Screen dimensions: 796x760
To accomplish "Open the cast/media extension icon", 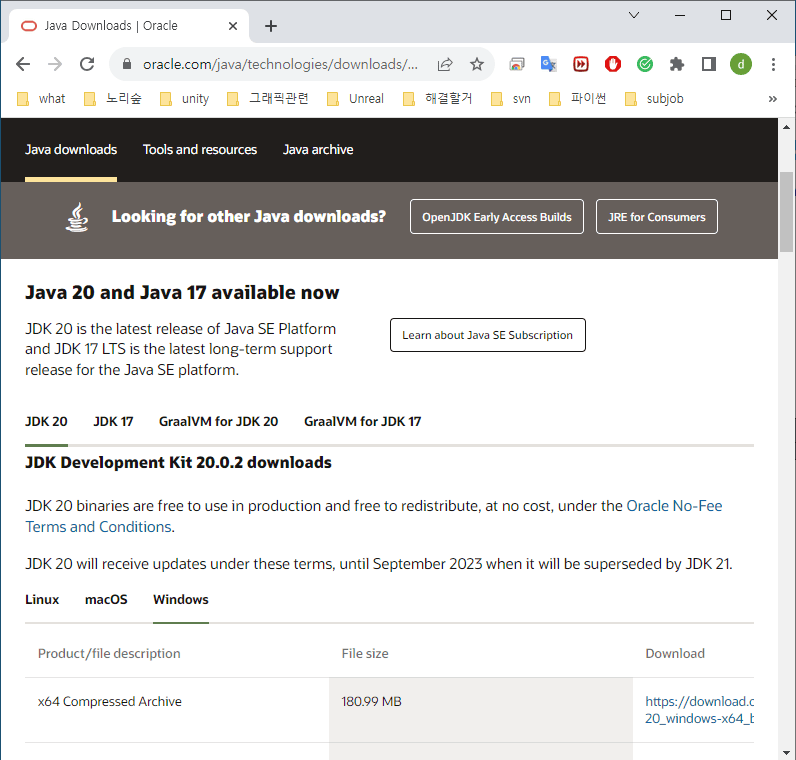I will point(517,64).
